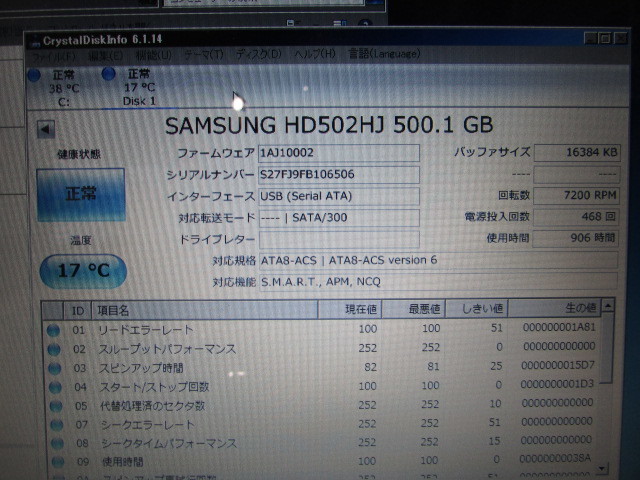640x480 pixels.
Task: Open the テーマ(T) menu
Action: click(x=204, y=55)
